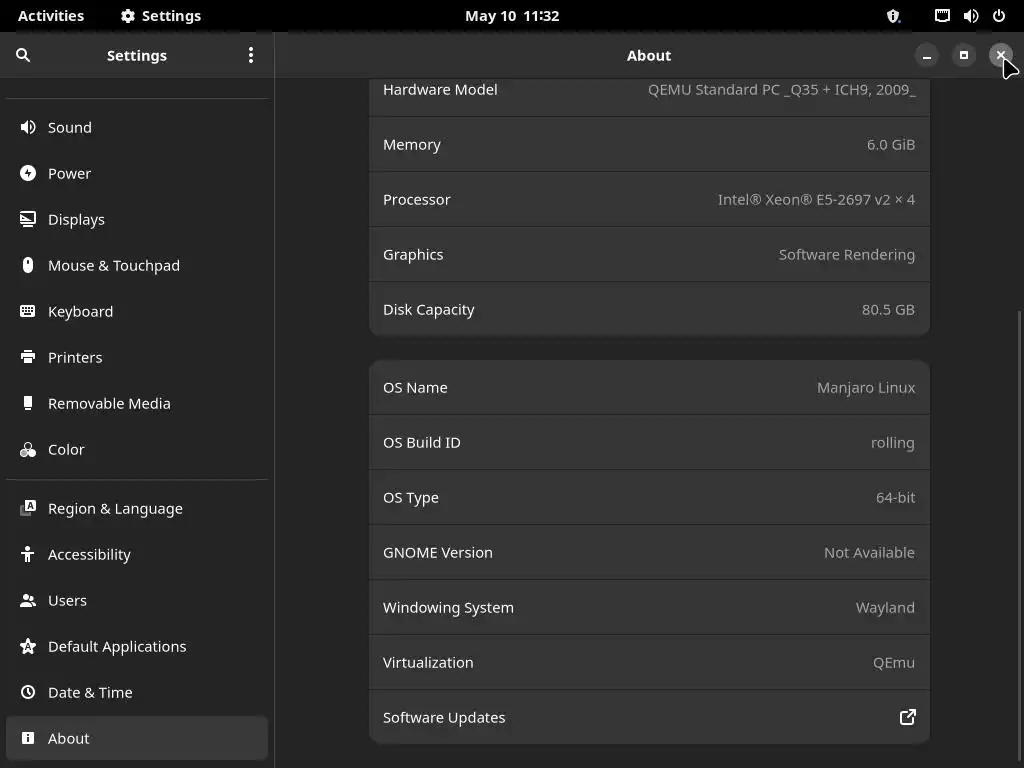
Task: Click the Virtualization QEmu value
Action: click(x=893, y=662)
